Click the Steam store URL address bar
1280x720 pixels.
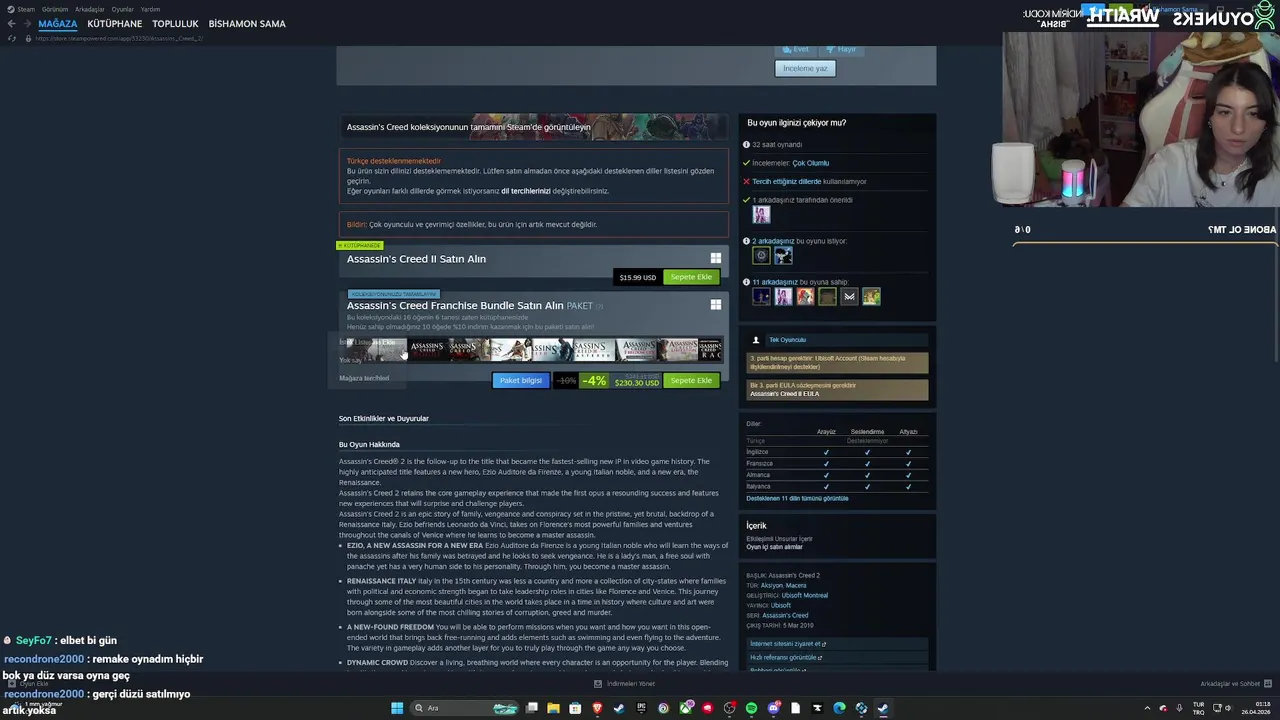(x=120, y=38)
